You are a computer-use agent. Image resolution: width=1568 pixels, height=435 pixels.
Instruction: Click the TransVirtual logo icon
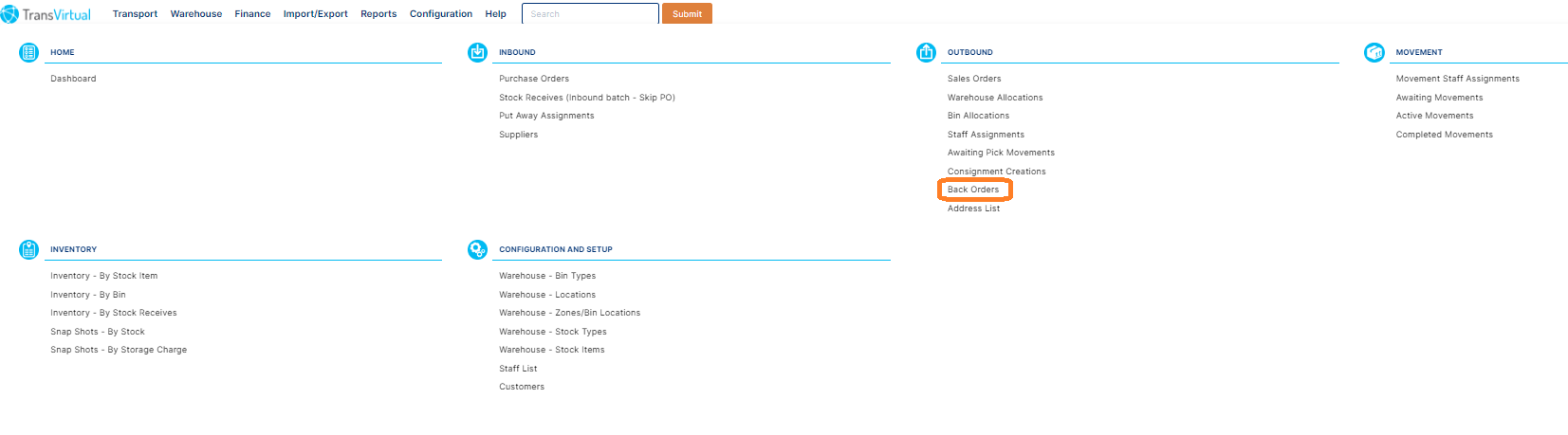click(10, 14)
